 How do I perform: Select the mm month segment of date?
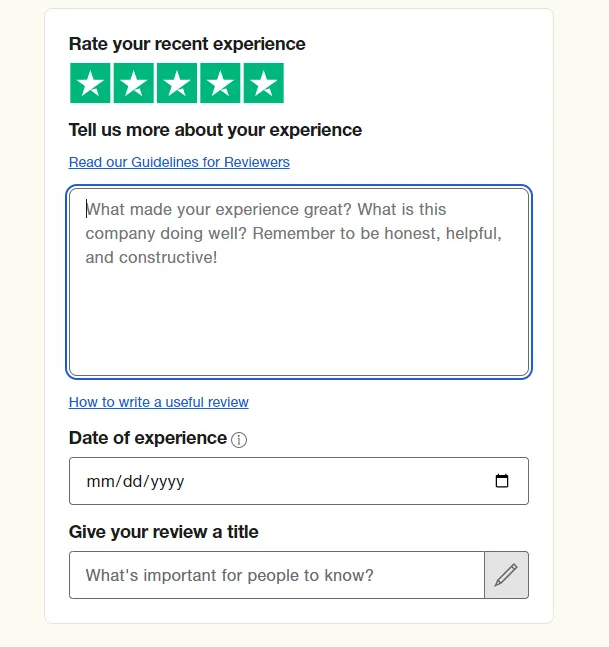click(x=101, y=482)
